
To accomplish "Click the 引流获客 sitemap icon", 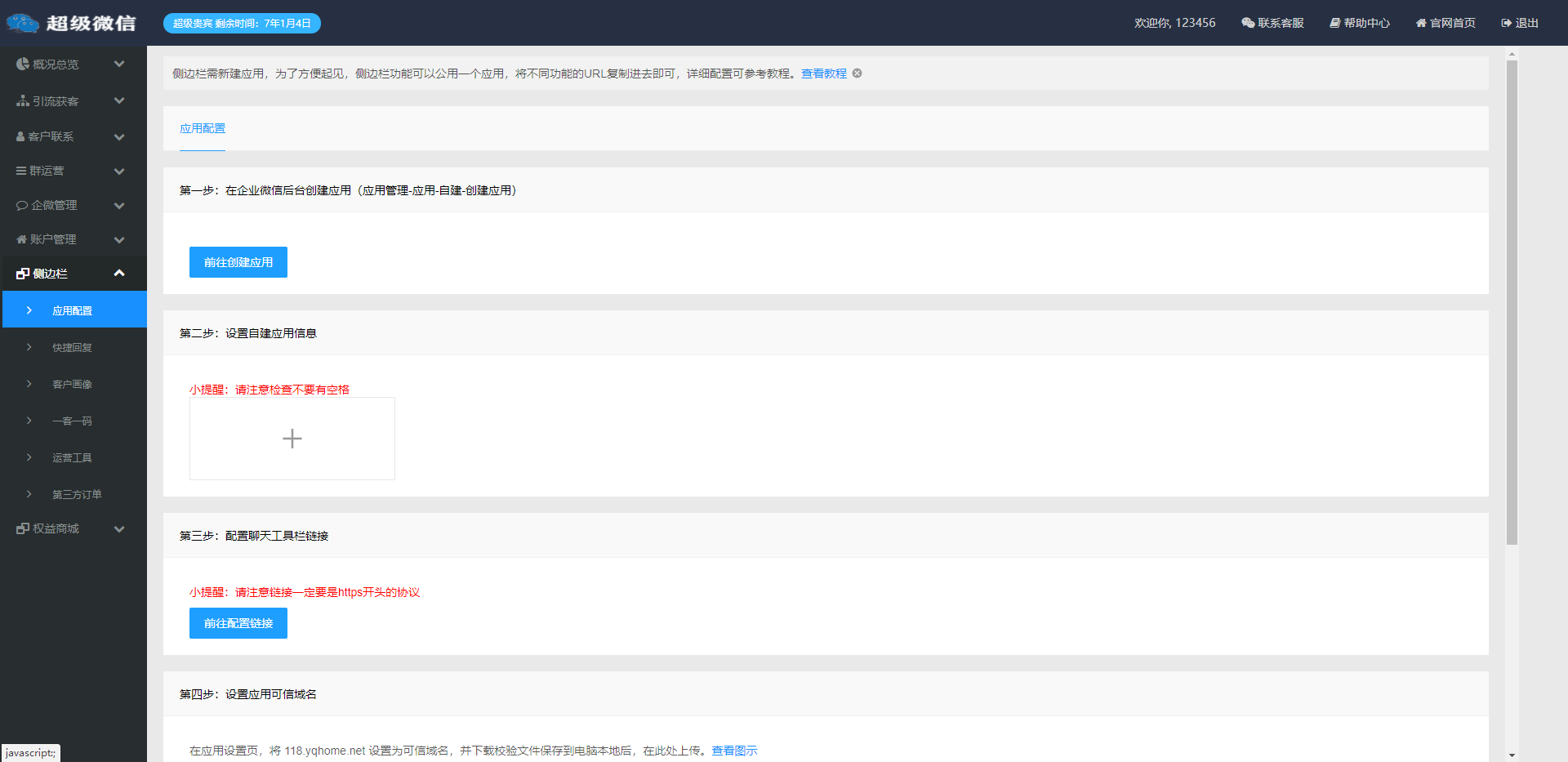I will (23, 100).
